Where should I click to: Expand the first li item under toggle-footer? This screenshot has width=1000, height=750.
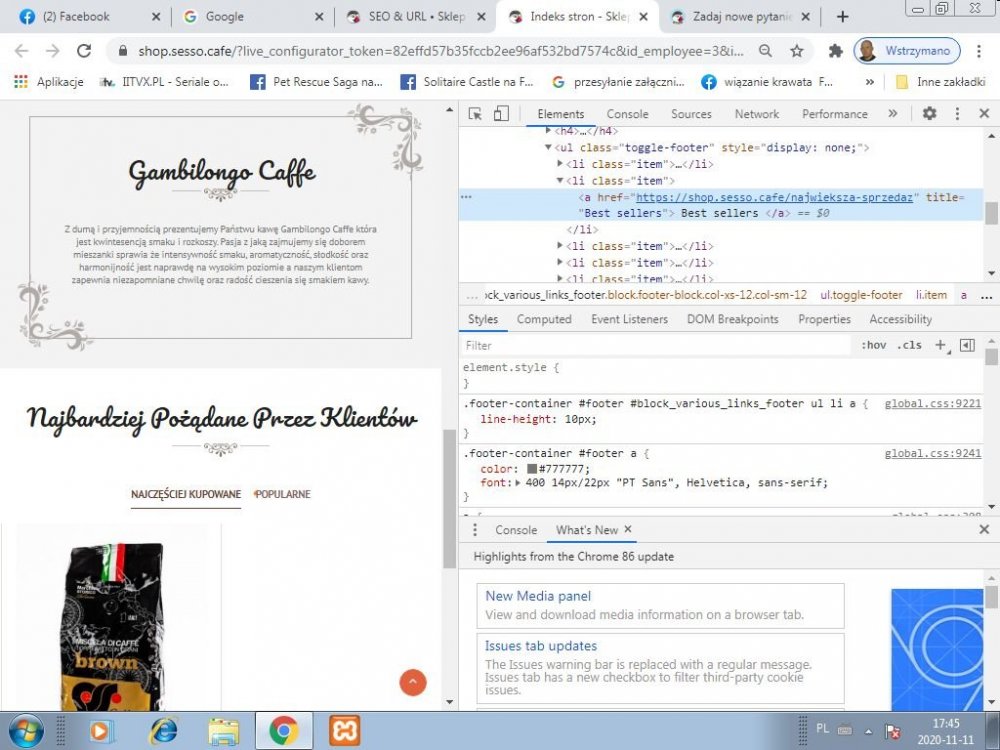point(560,164)
